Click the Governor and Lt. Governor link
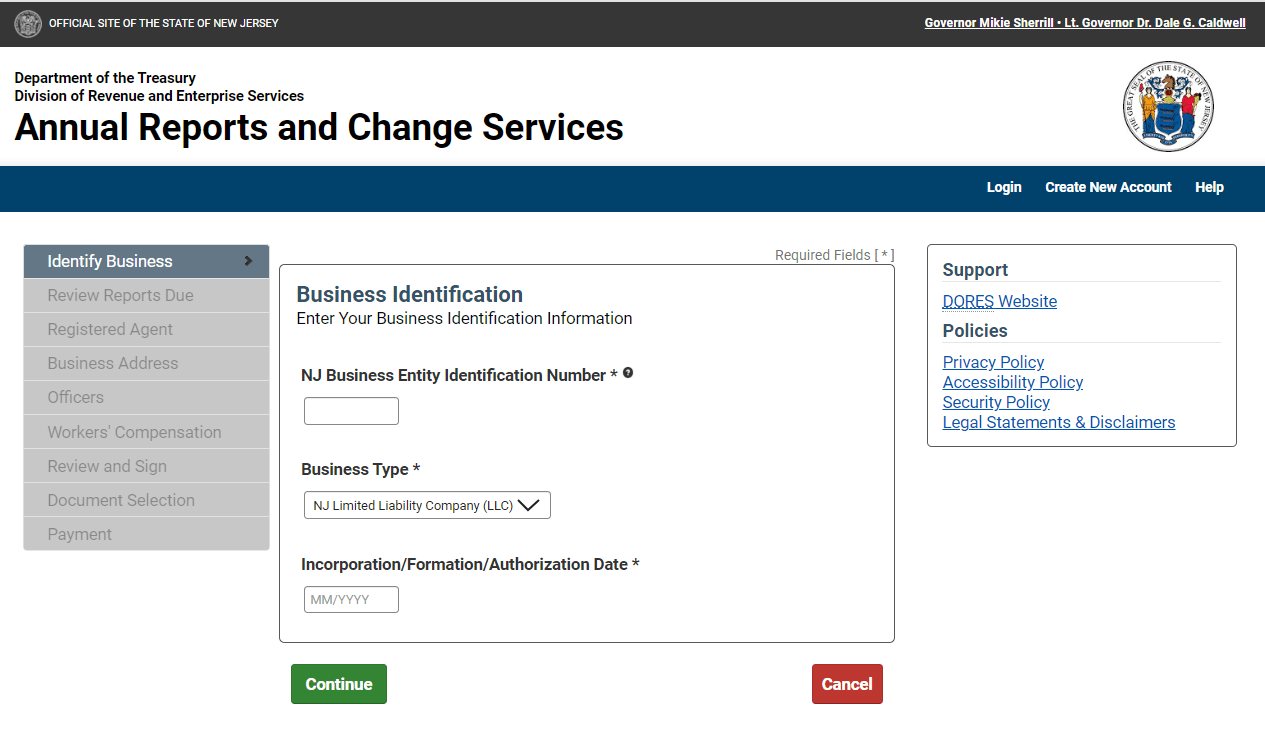The image size is (1265, 740). coord(1085,23)
